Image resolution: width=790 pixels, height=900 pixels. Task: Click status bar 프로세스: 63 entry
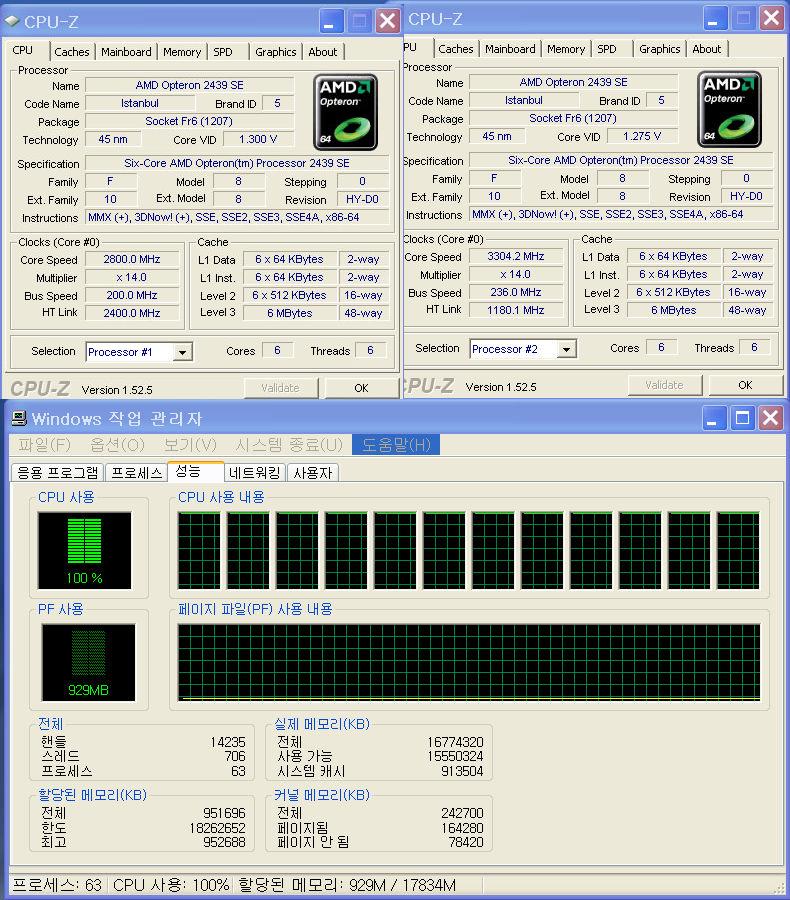coord(57,885)
